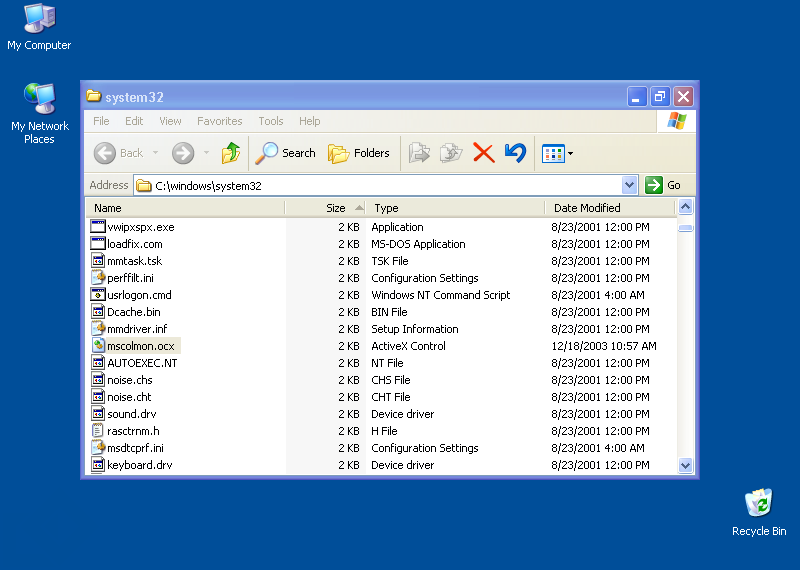Select the vwipxspx.exe file icon
Screen dimensions: 800x570
click(98, 227)
